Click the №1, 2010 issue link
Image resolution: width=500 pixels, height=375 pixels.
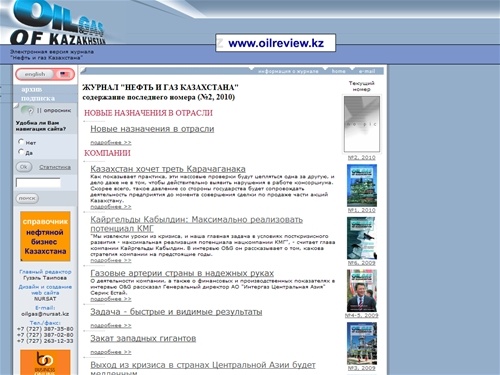tap(362, 210)
